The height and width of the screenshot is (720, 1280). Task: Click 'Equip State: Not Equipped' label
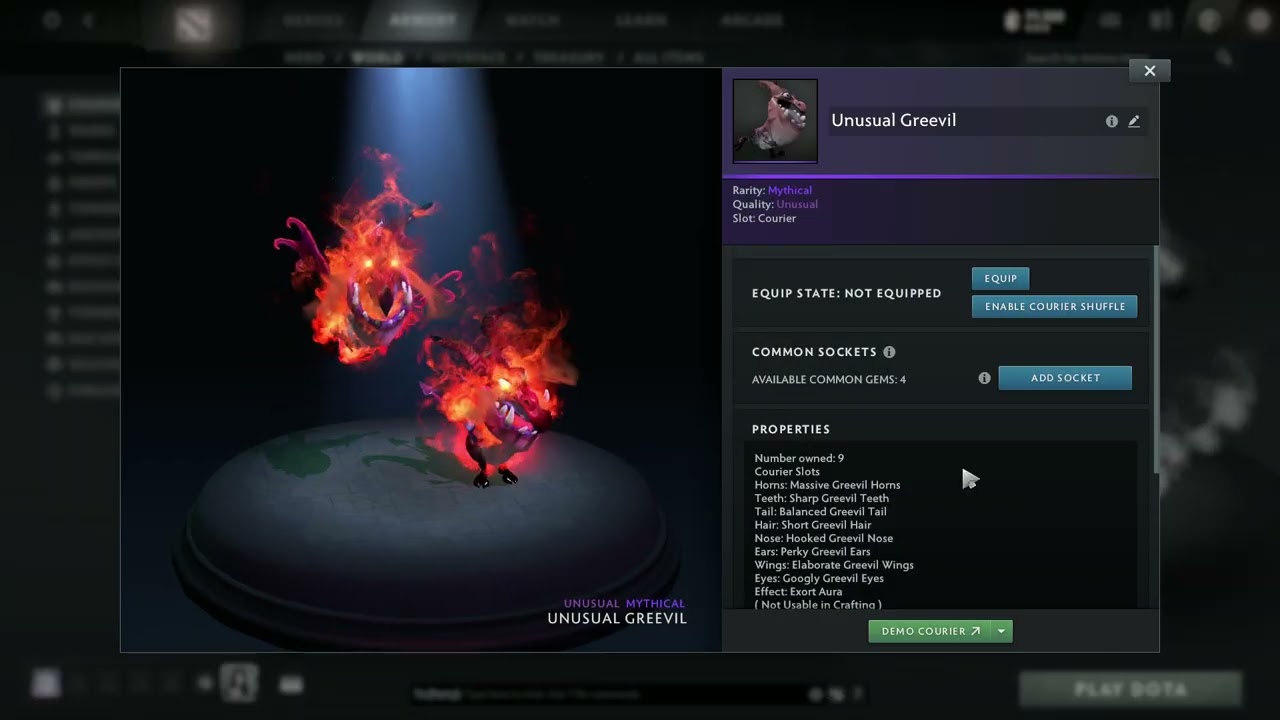pos(847,293)
